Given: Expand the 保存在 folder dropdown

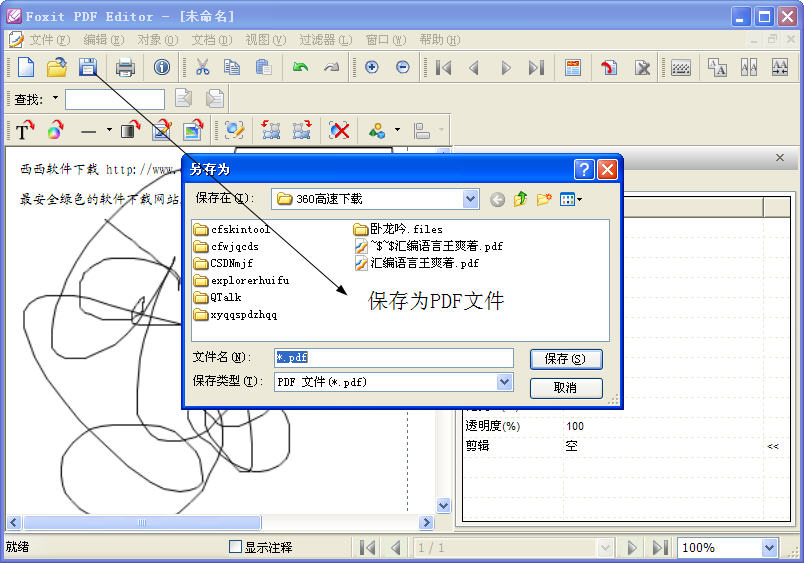Looking at the screenshot, I should click(x=470, y=199).
